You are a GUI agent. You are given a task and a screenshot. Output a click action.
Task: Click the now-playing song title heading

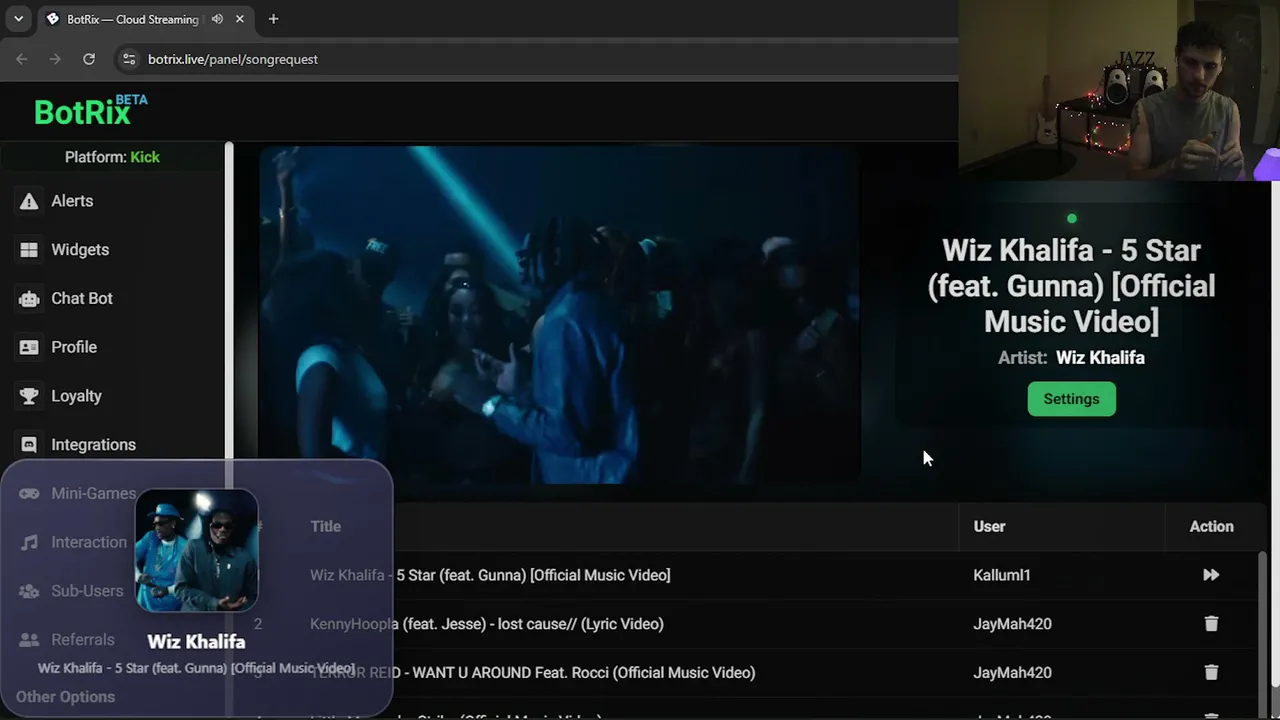click(x=1071, y=286)
